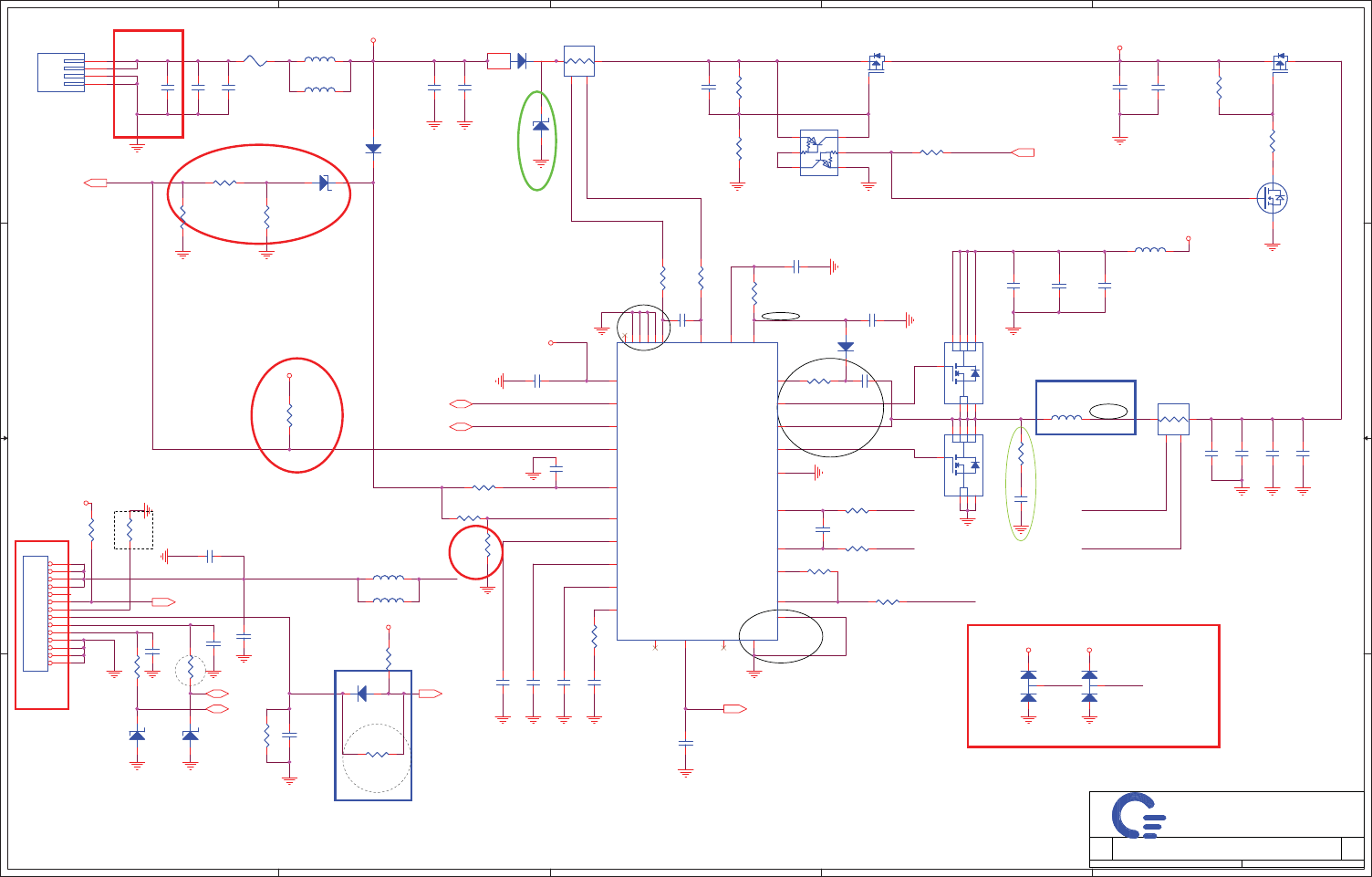
Task: Select the inductor inside the blue rectangle
Action: click(x=1066, y=418)
